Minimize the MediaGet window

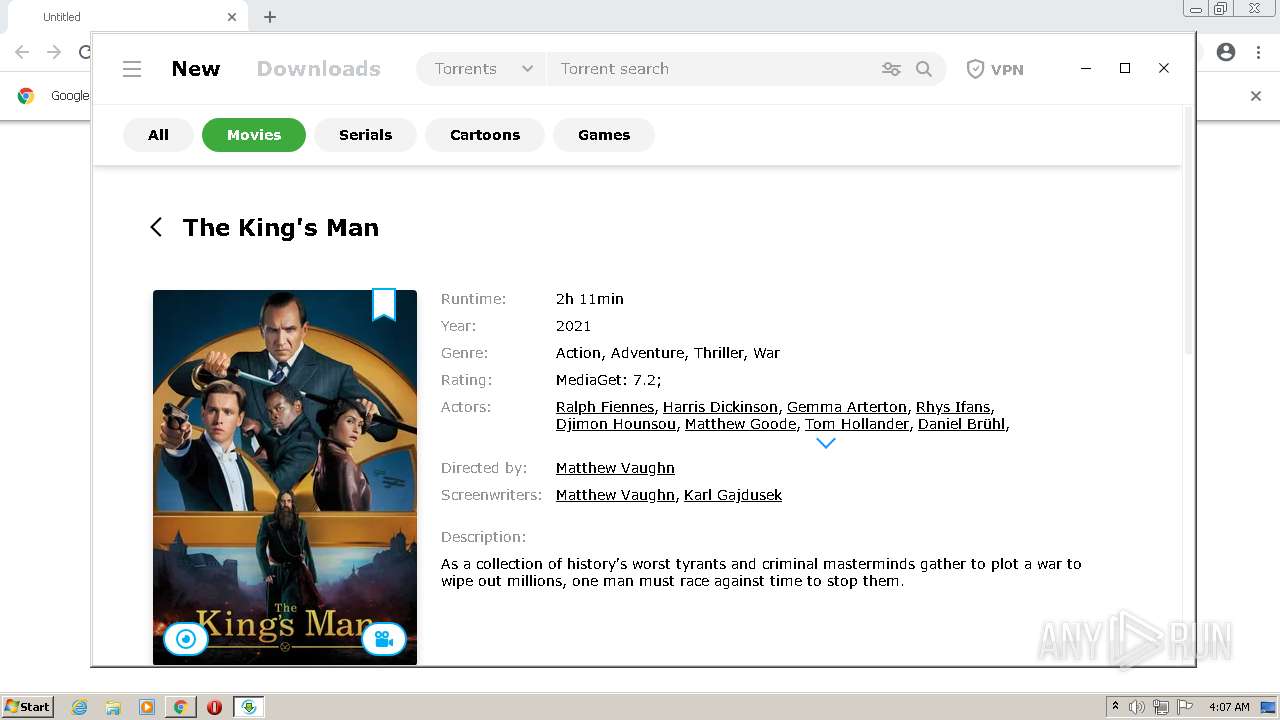1086,68
